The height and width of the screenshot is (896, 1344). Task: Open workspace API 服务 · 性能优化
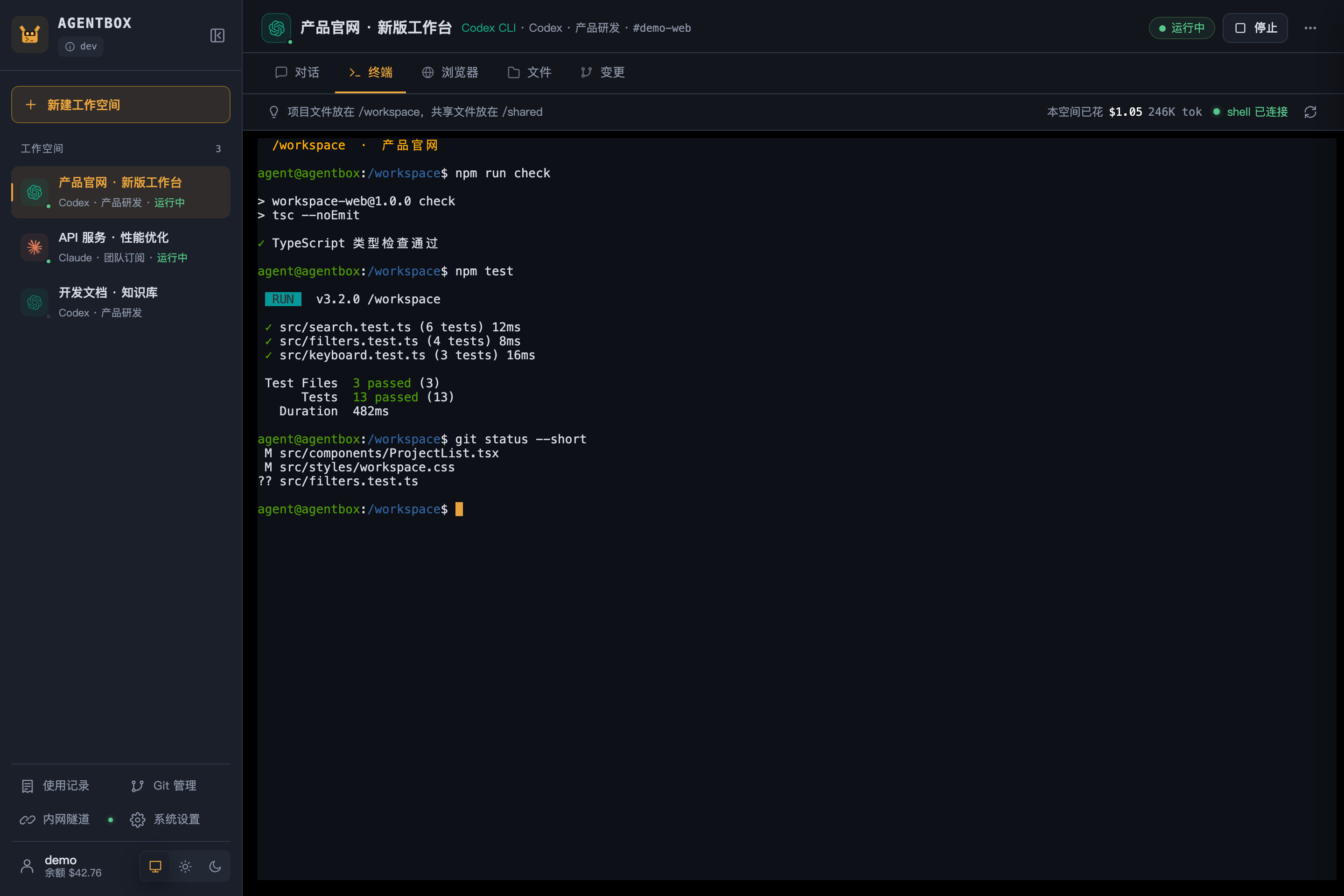tap(120, 247)
